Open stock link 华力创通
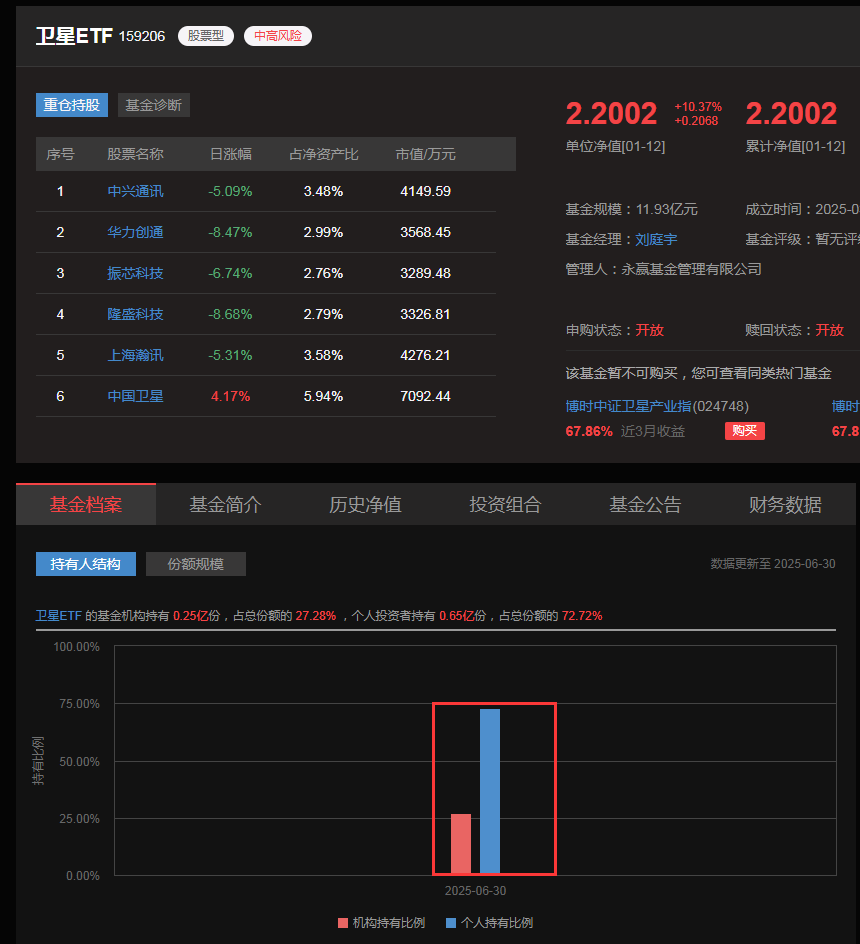 tap(136, 232)
